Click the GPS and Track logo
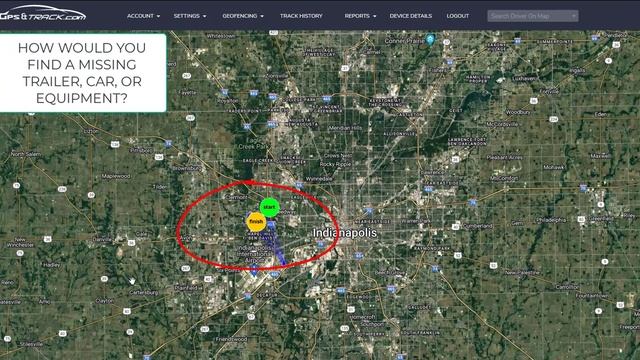 (x=42, y=13)
